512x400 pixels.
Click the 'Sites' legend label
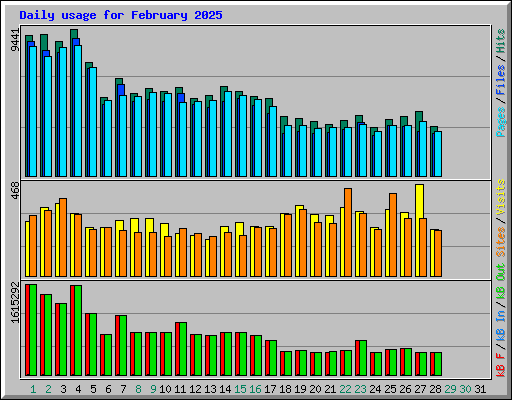tap(501, 242)
